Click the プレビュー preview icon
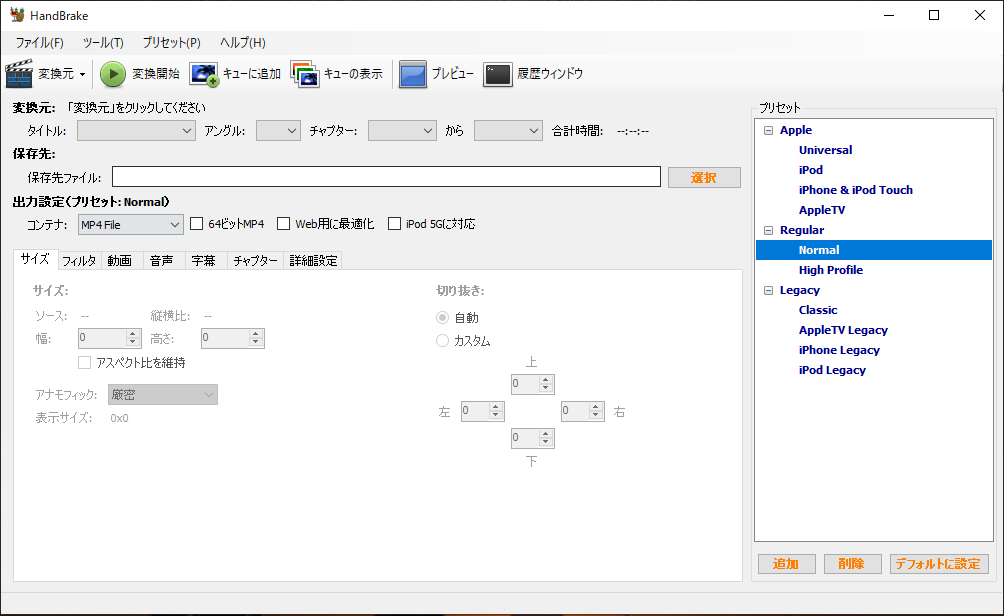 [412, 74]
